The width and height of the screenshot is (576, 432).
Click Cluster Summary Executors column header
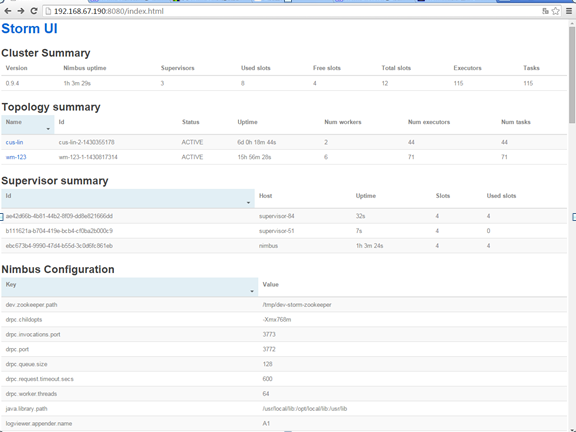click(467, 68)
